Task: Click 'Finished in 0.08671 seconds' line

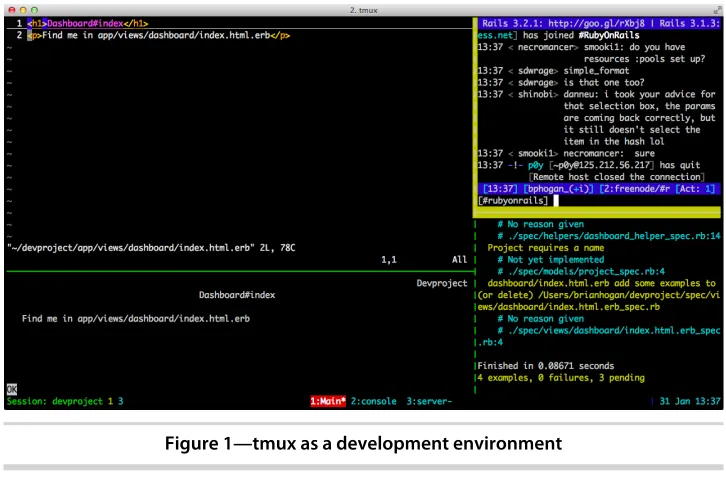Action: coord(545,366)
